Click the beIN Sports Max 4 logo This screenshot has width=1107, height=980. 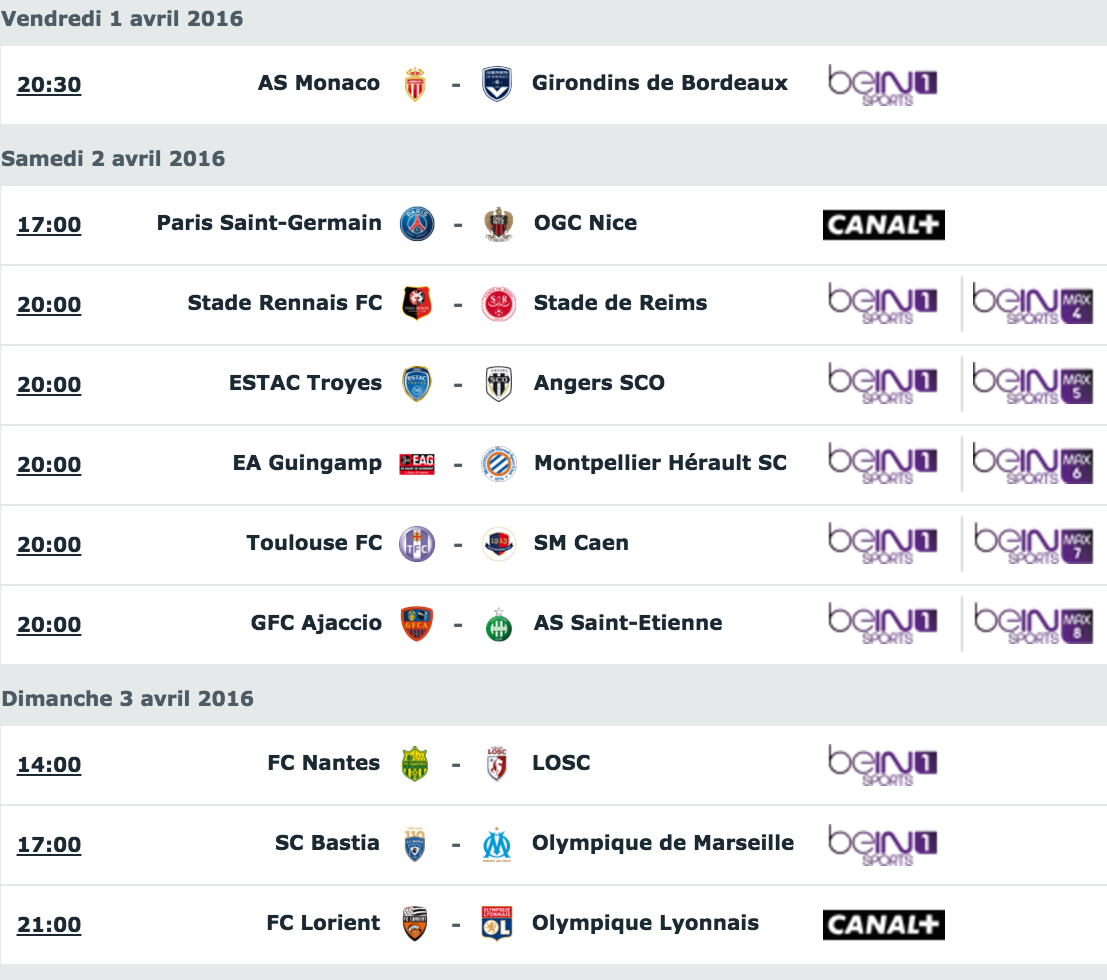click(1033, 304)
